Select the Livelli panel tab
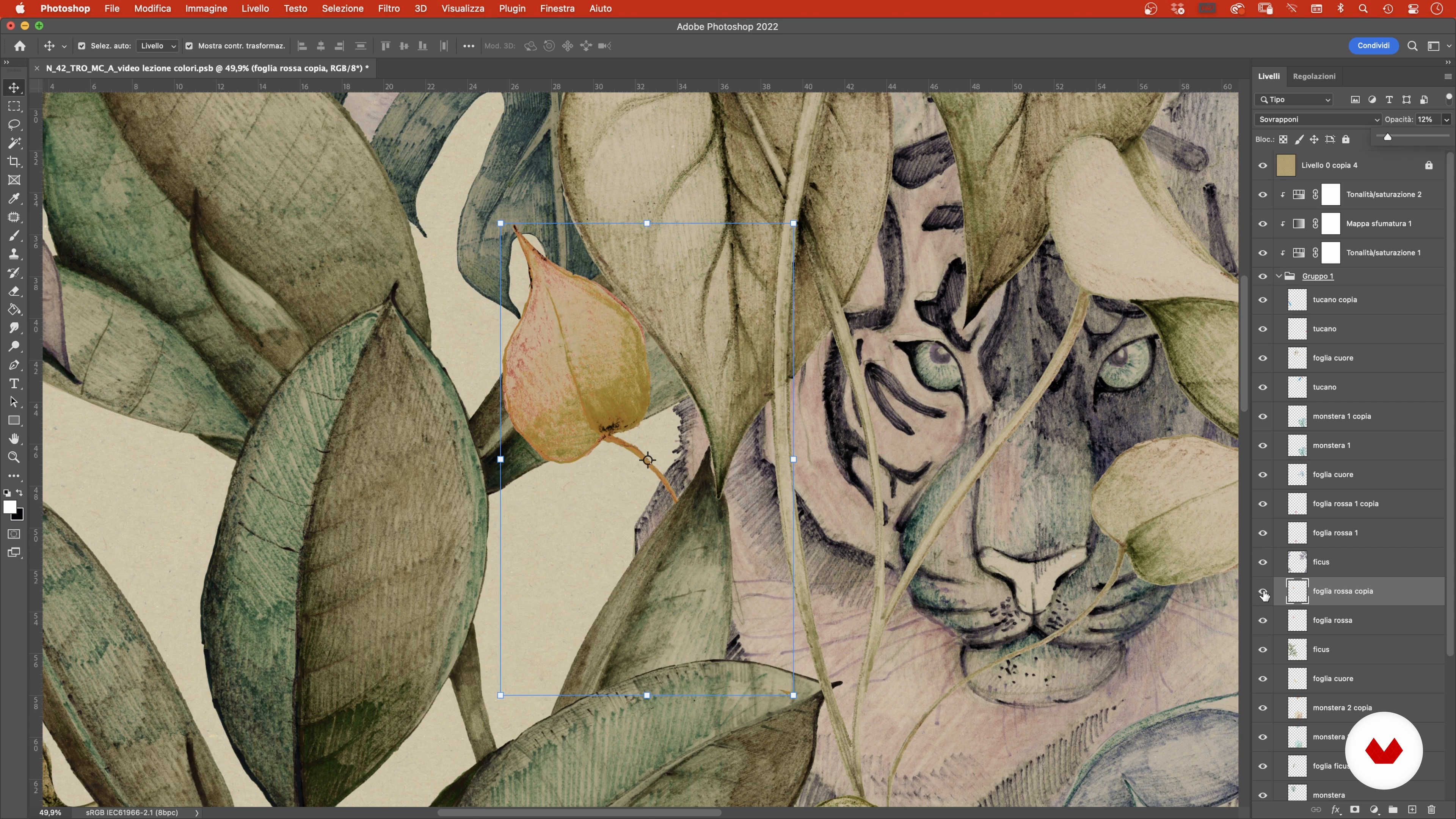1456x819 pixels. [1269, 76]
